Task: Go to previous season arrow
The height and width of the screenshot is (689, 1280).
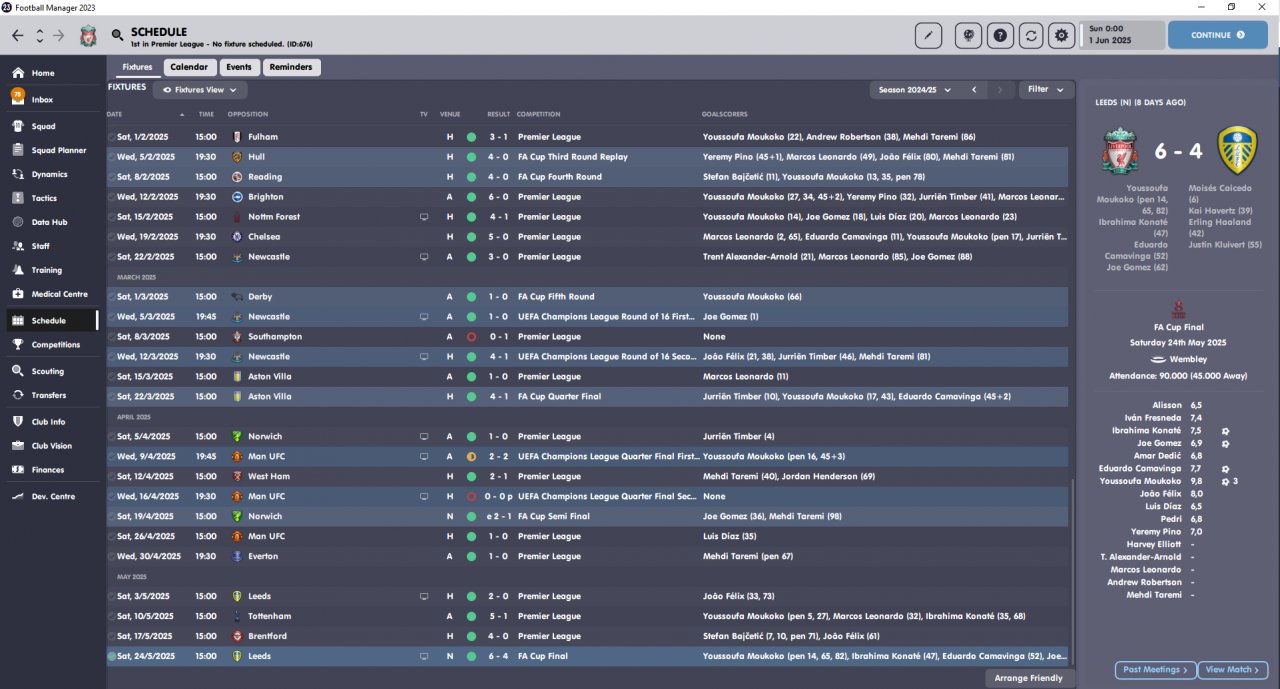Action: point(974,90)
